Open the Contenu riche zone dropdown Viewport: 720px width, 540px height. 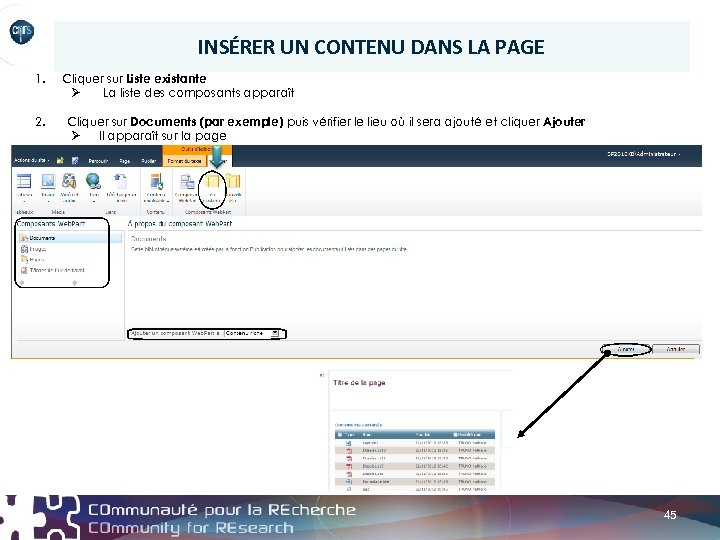(252, 333)
